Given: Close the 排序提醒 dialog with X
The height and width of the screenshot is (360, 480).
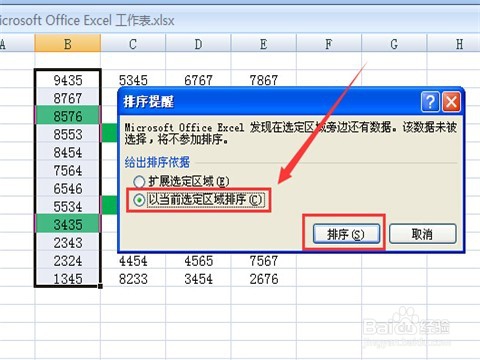Looking at the screenshot, I should click(x=451, y=102).
